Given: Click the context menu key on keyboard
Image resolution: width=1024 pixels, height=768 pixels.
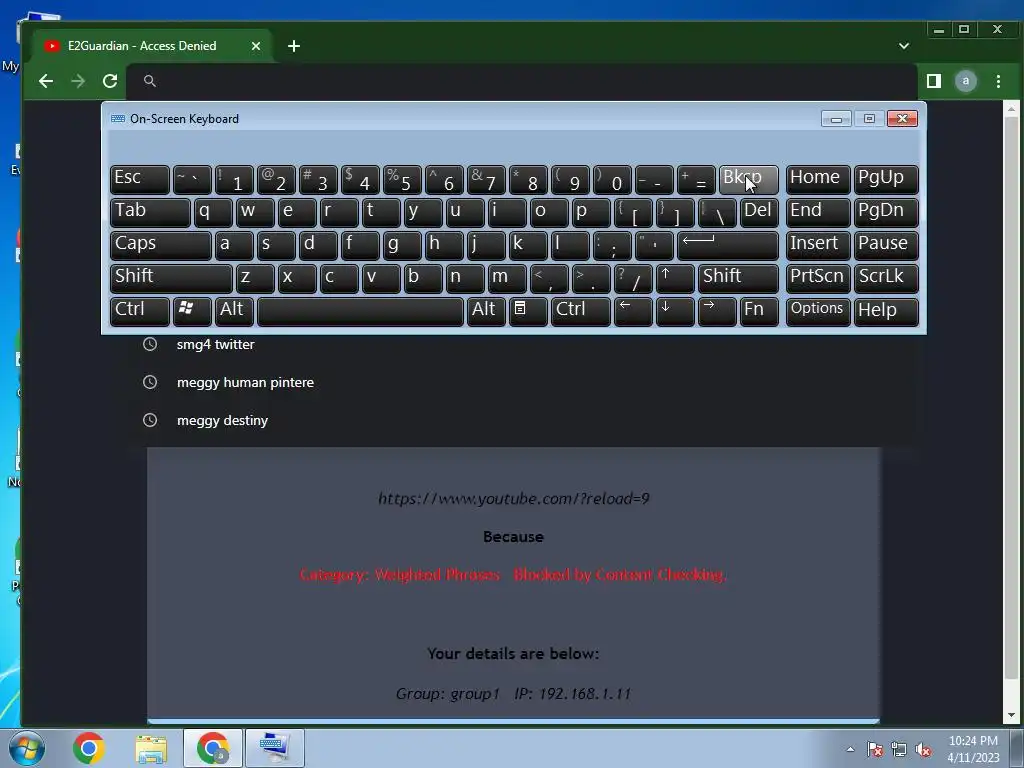Looking at the screenshot, I should point(528,312).
